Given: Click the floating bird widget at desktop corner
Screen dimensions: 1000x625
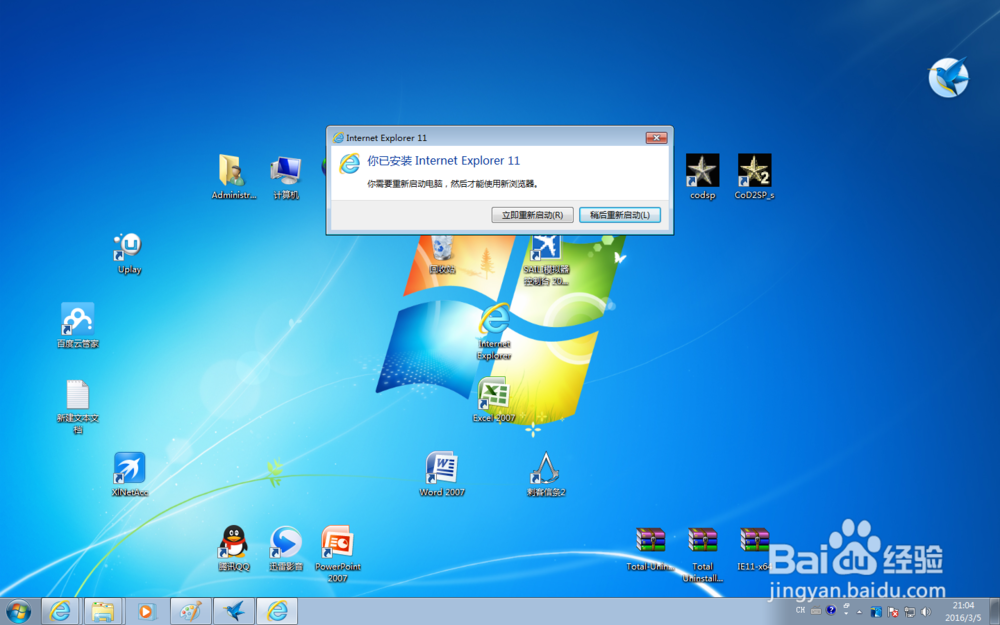Looking at the screenshot, I should (948, 77).
